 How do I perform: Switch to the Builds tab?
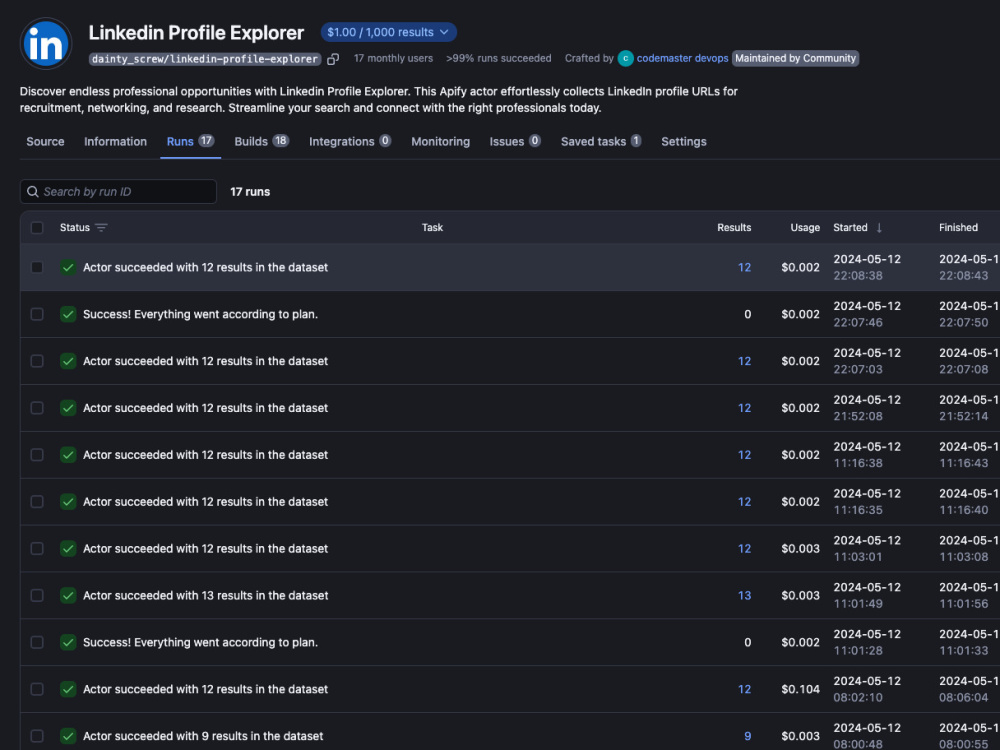(261, 141)
